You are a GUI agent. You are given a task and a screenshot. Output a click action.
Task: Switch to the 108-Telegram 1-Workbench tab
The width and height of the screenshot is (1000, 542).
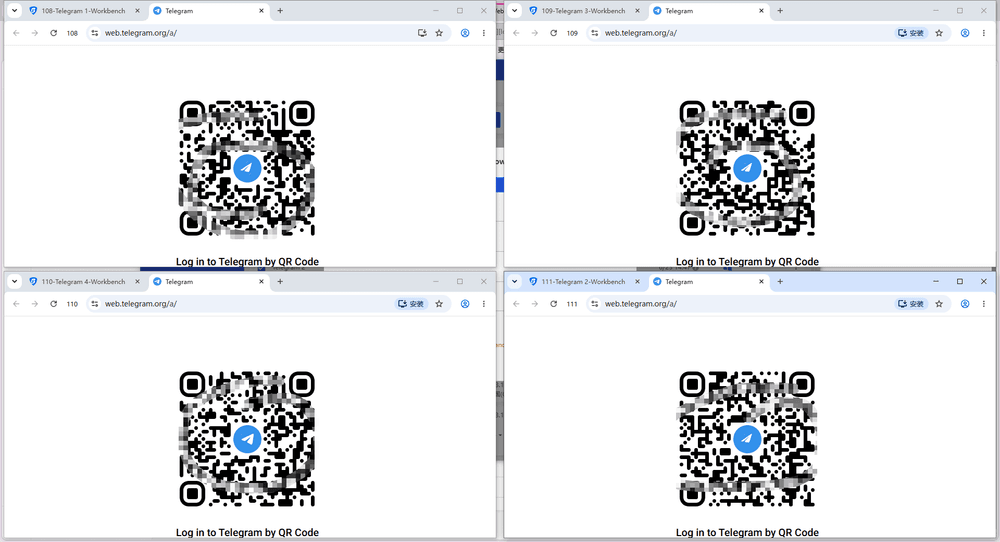tap(84, 11)
